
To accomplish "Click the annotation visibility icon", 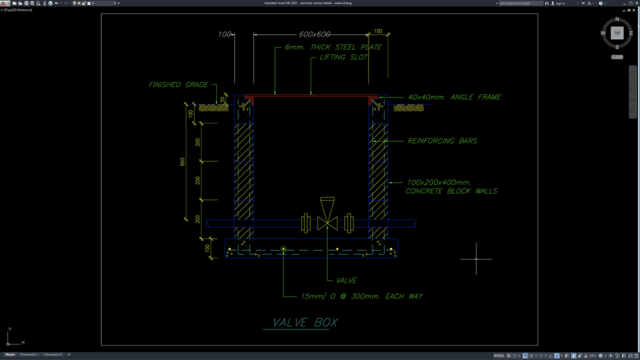I will click(573, 356).
